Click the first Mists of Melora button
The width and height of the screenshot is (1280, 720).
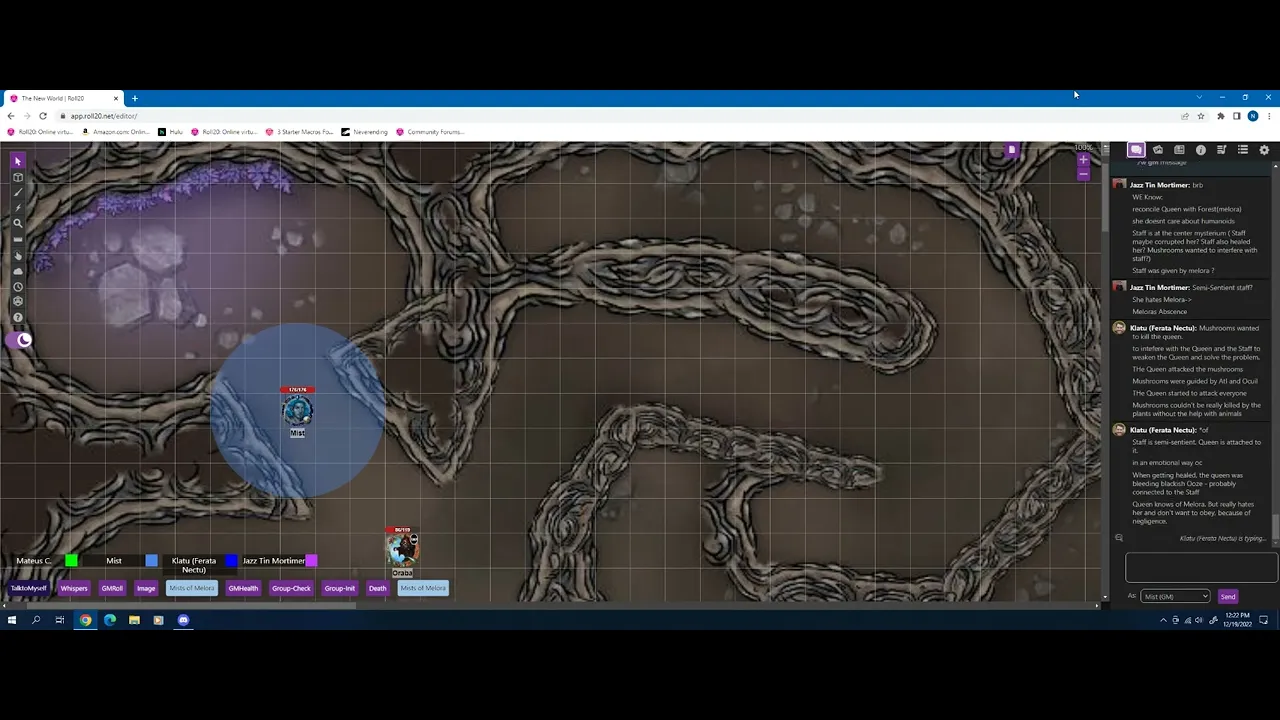click(192, 588)
